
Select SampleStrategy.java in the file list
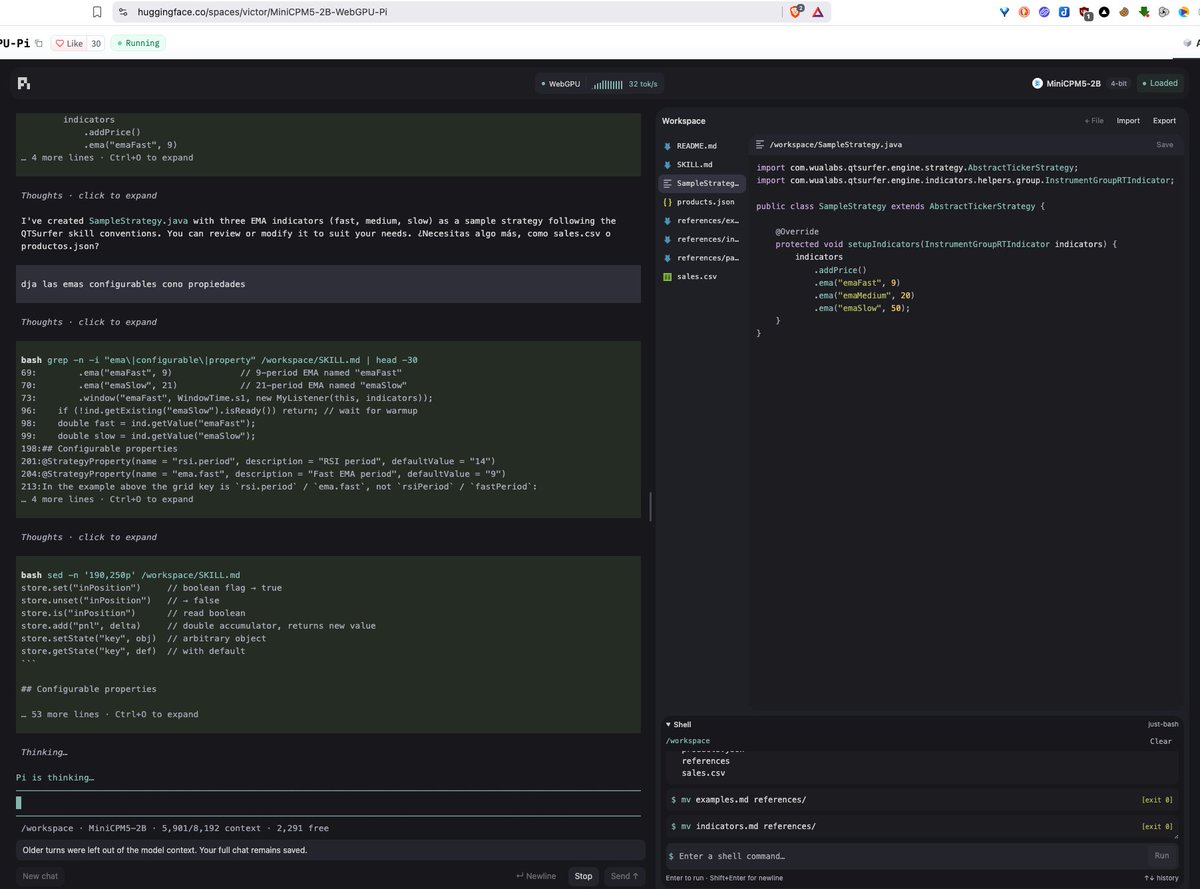coord(702,183)
